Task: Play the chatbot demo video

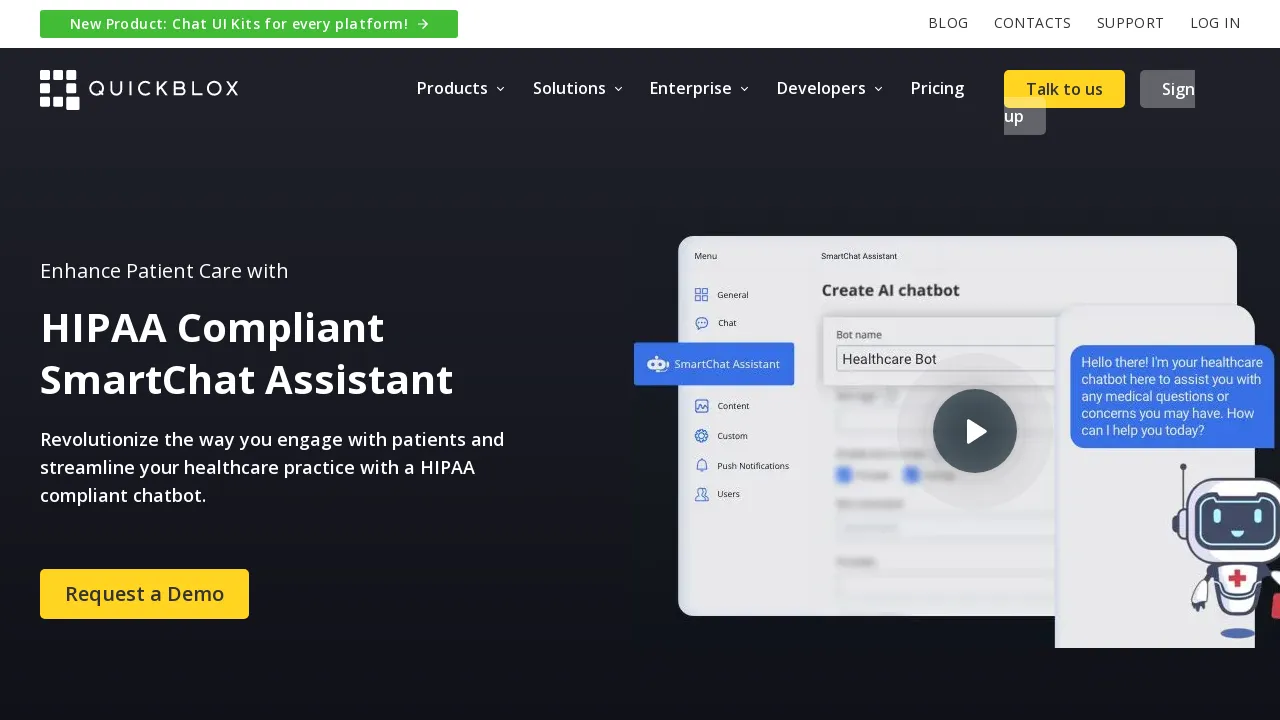Action: [975, 431]
